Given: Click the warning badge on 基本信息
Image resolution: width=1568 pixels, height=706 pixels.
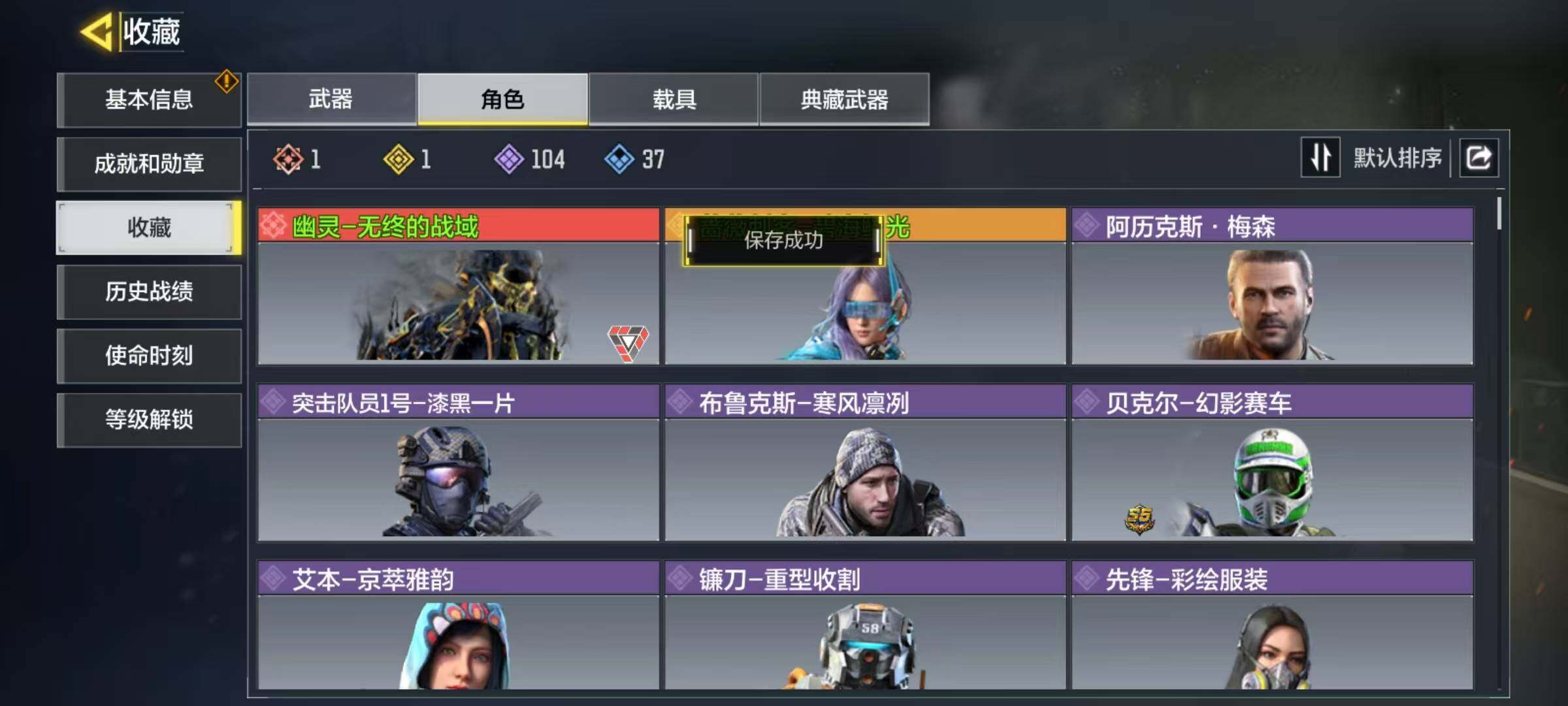Looking at the screenshot, I should (x=227, y=81).
